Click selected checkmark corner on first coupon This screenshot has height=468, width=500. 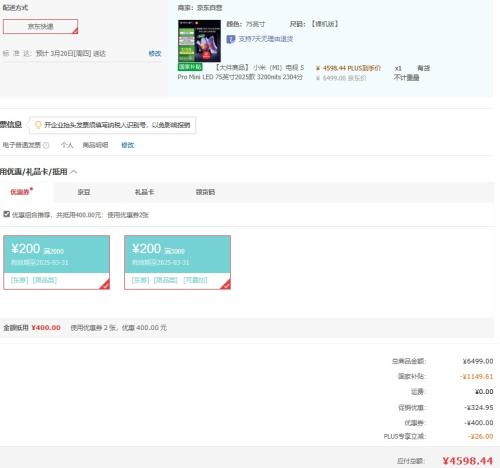[105, 285]
